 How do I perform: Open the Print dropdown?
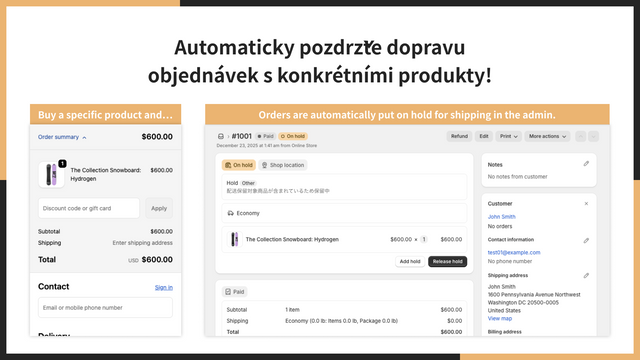coord(509,136)
